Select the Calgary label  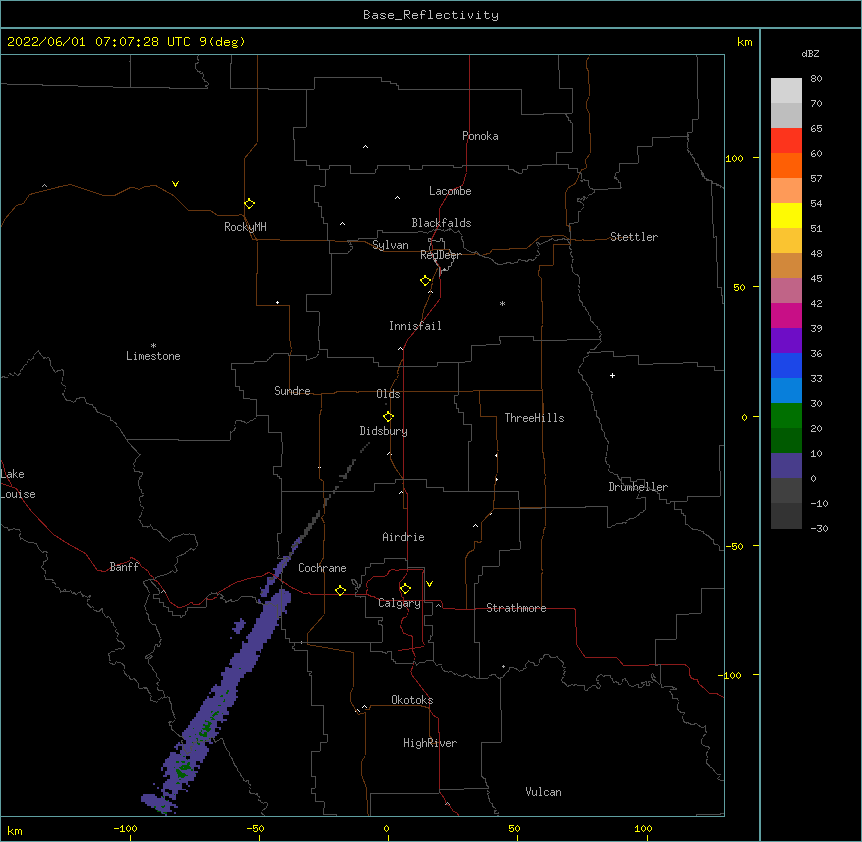coord(399,603)
